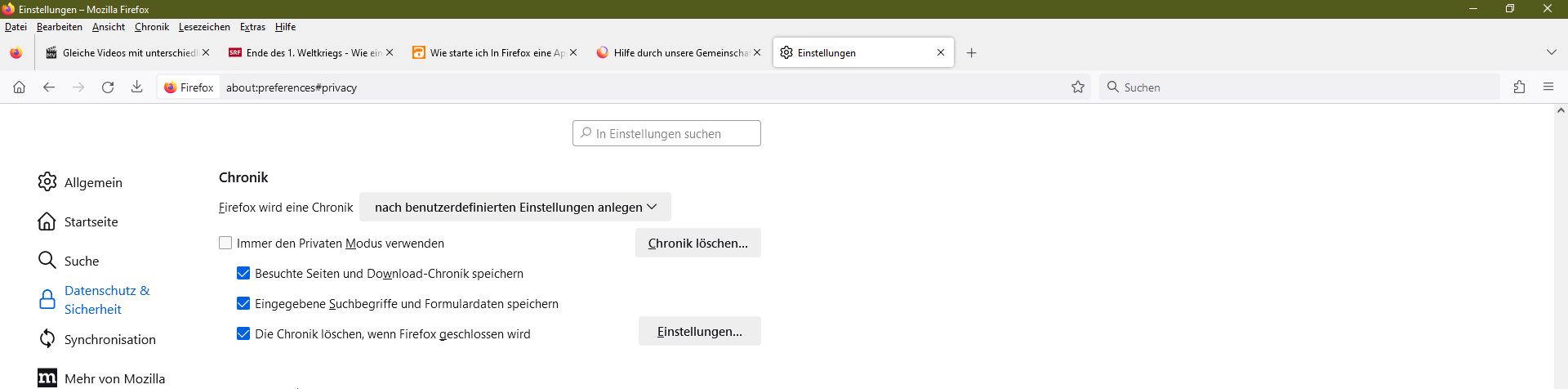The width and height of the screenshot is (1568, 389).
Task: Click the scrollbar up arrow
Action: (x=1561, y=110)
